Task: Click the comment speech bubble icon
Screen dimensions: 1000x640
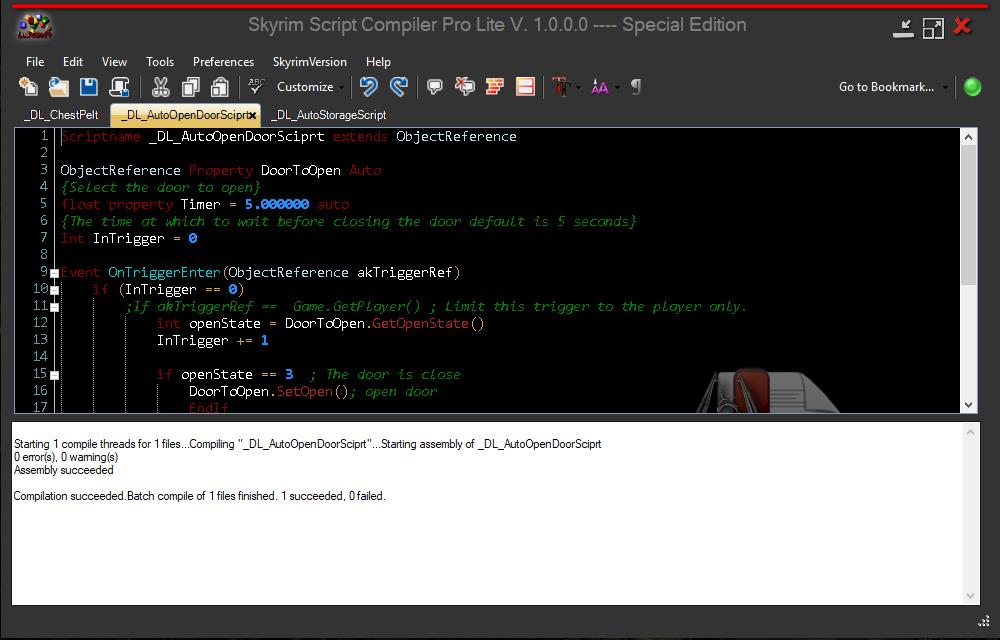Action: pos(435,87)
